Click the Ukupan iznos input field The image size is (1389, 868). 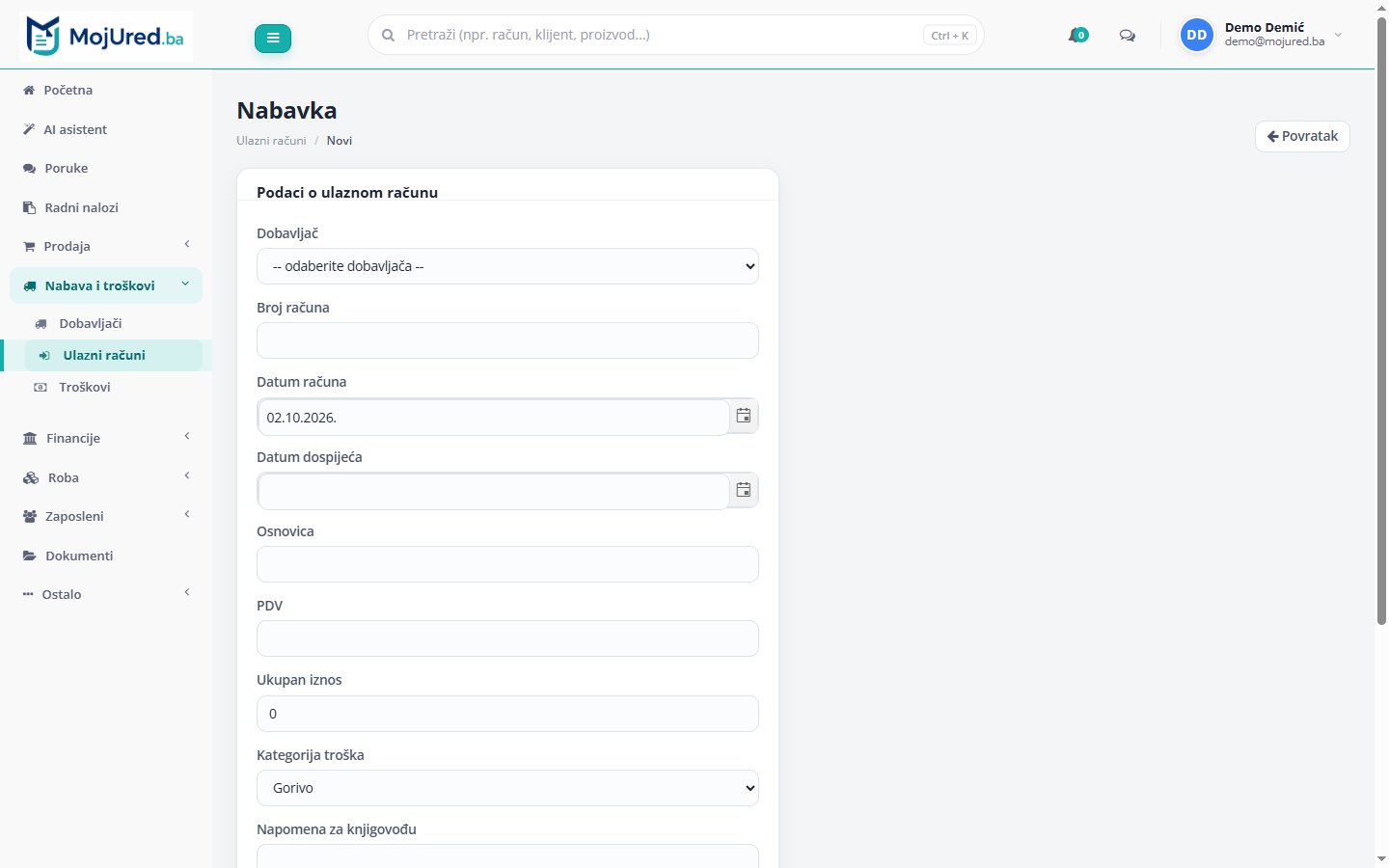[x=507, y=714]
